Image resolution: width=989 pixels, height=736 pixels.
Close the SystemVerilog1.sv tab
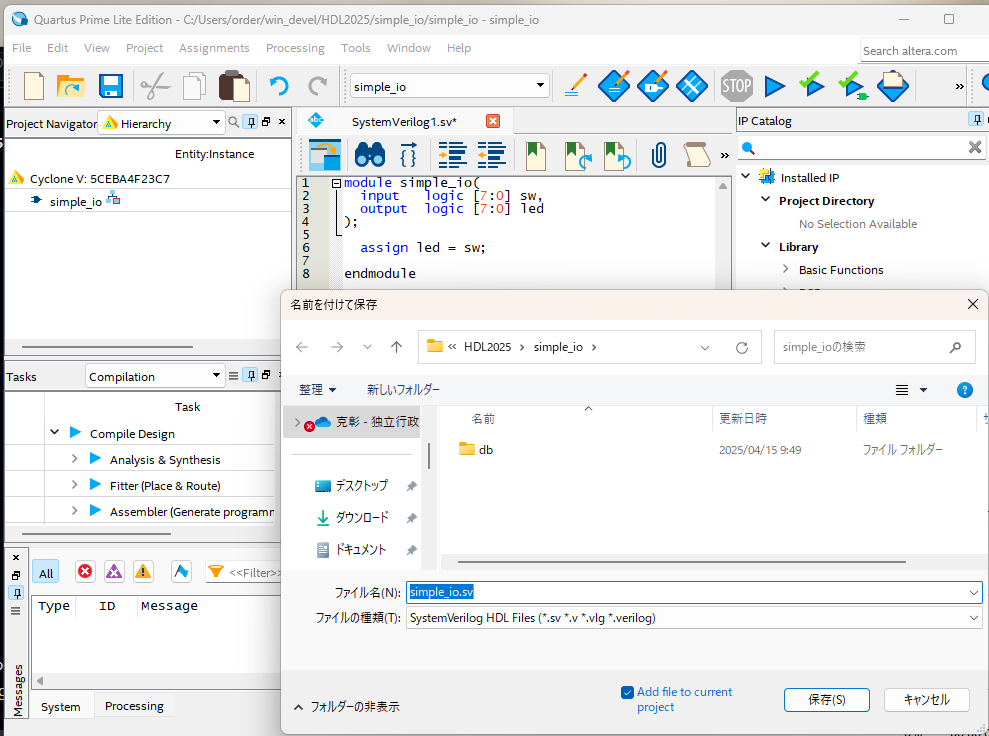pos(493,121)
